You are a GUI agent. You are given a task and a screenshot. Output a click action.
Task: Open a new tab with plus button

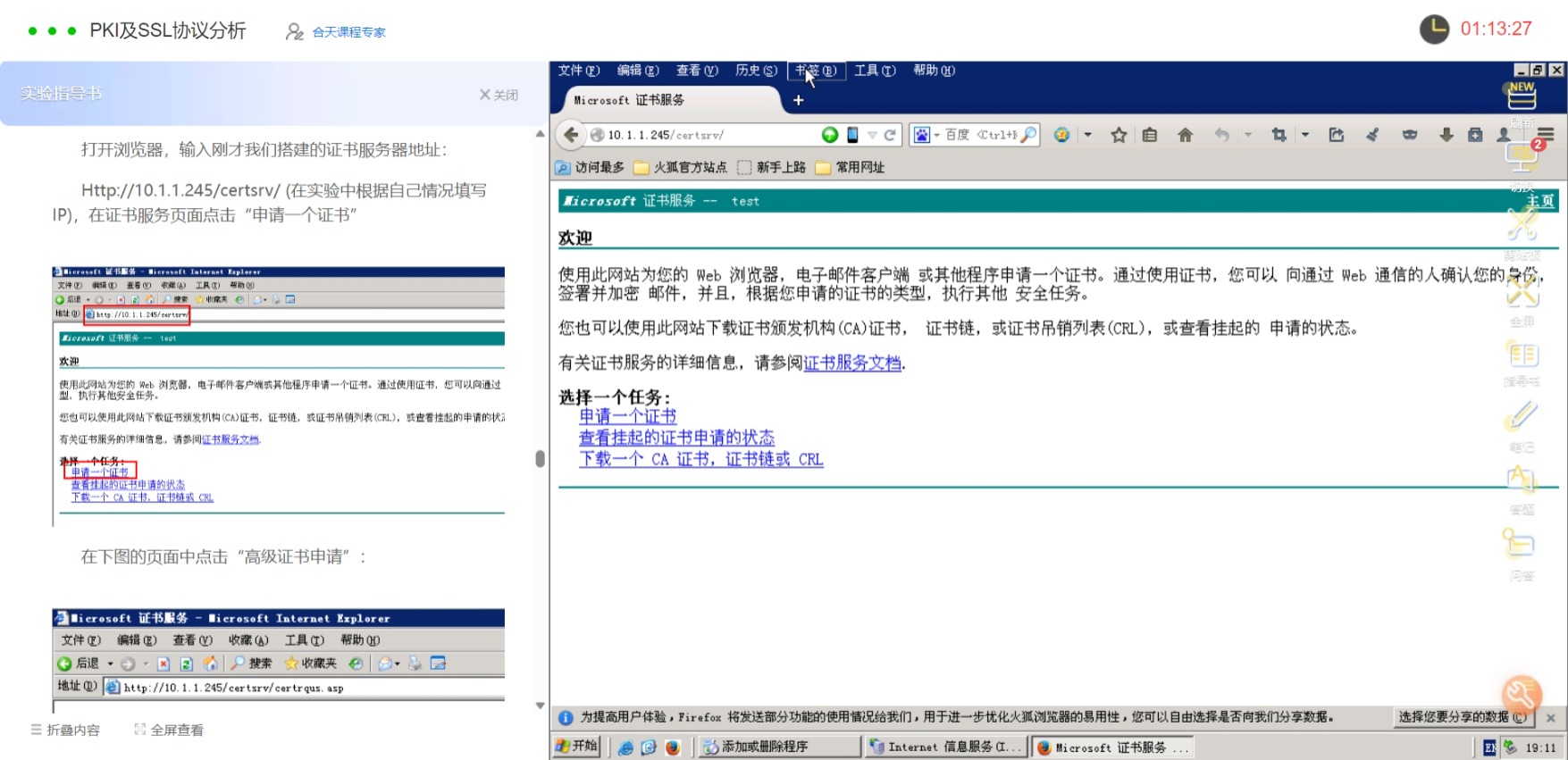(799, 100)
